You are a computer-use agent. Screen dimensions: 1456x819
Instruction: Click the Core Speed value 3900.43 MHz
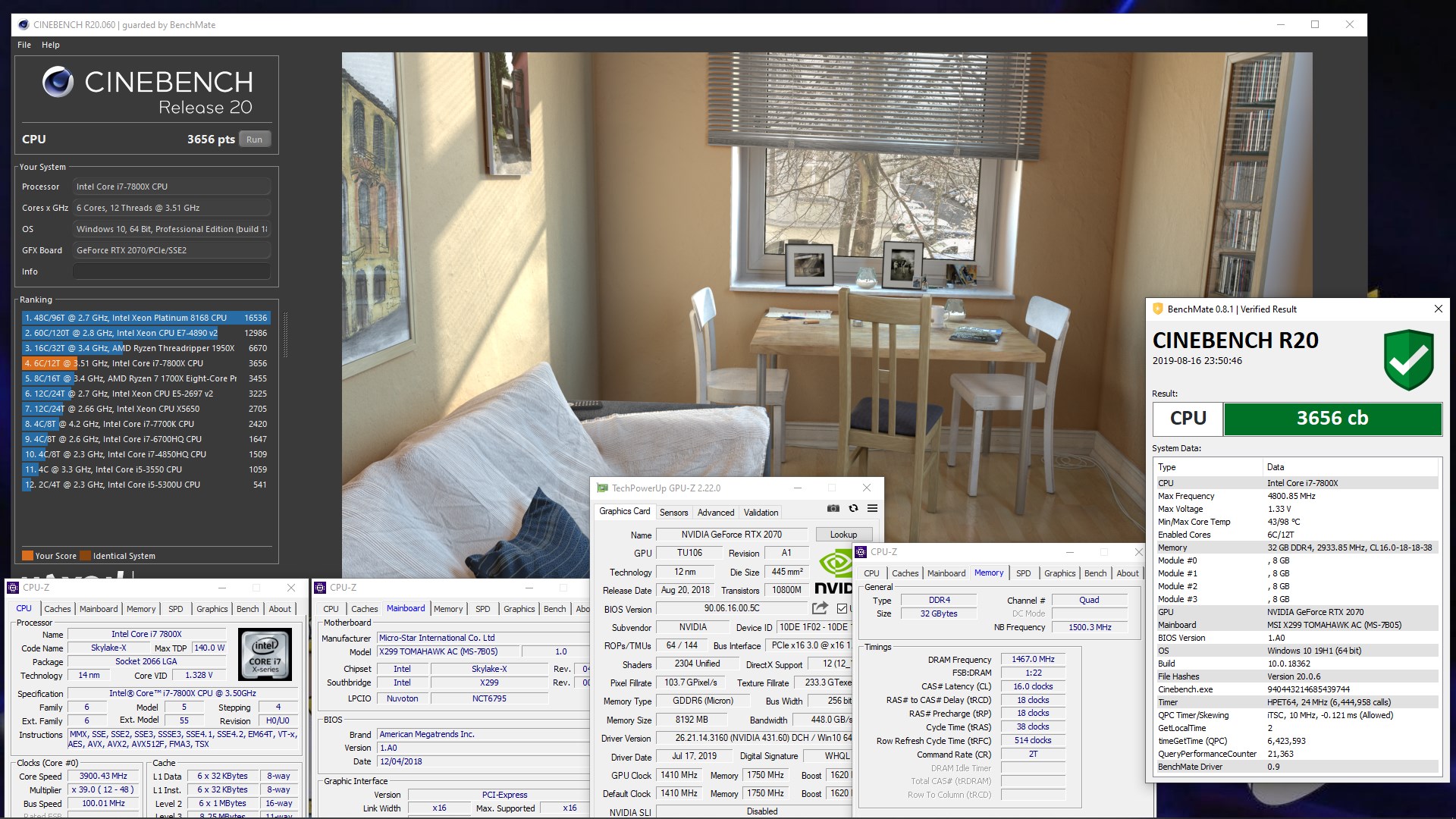(x=103, y=776)
